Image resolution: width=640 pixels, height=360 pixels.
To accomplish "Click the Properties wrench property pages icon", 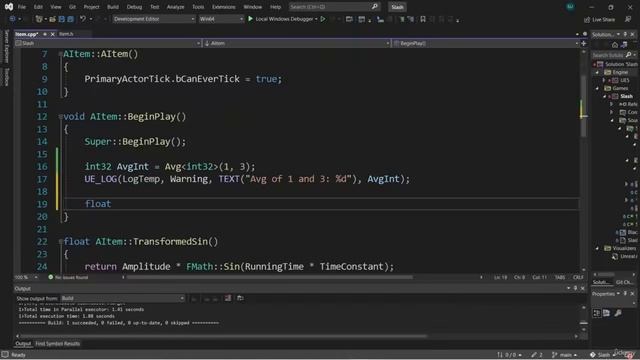I will (618, 313).
